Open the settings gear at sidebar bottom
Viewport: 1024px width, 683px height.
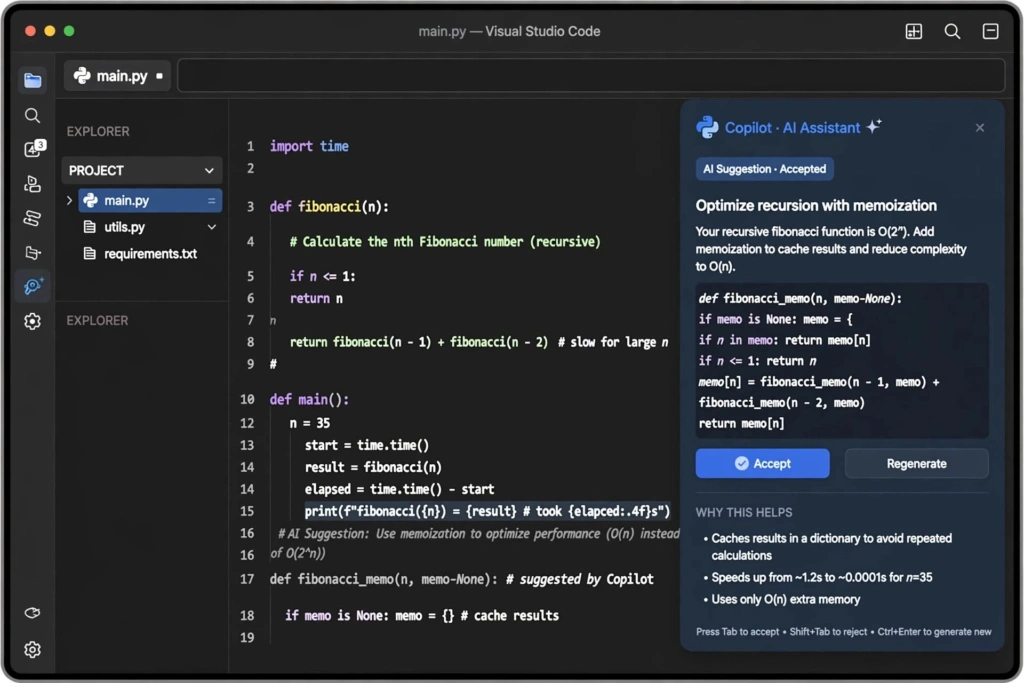32,650
